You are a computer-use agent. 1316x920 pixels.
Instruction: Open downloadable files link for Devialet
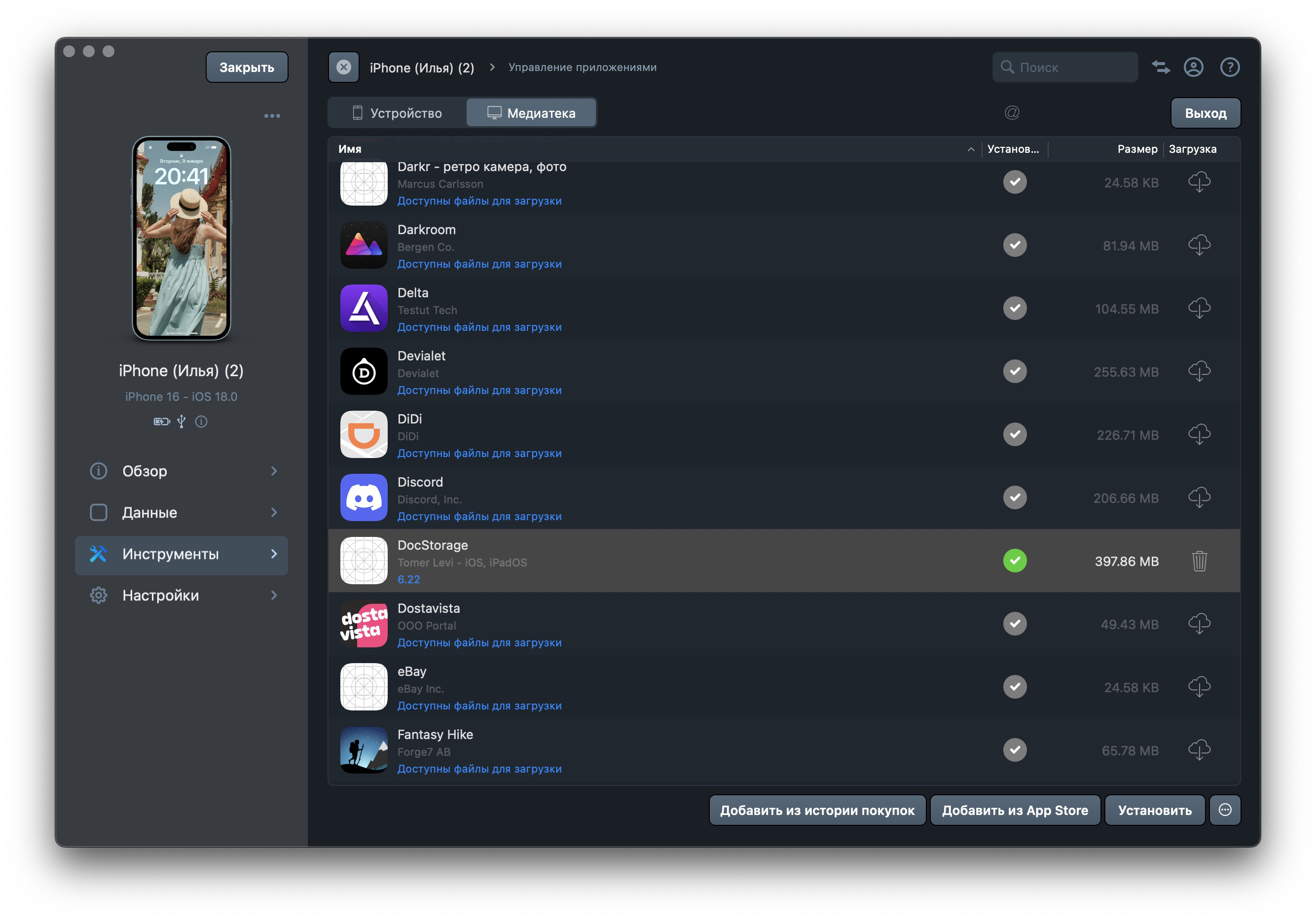point(479,390)
